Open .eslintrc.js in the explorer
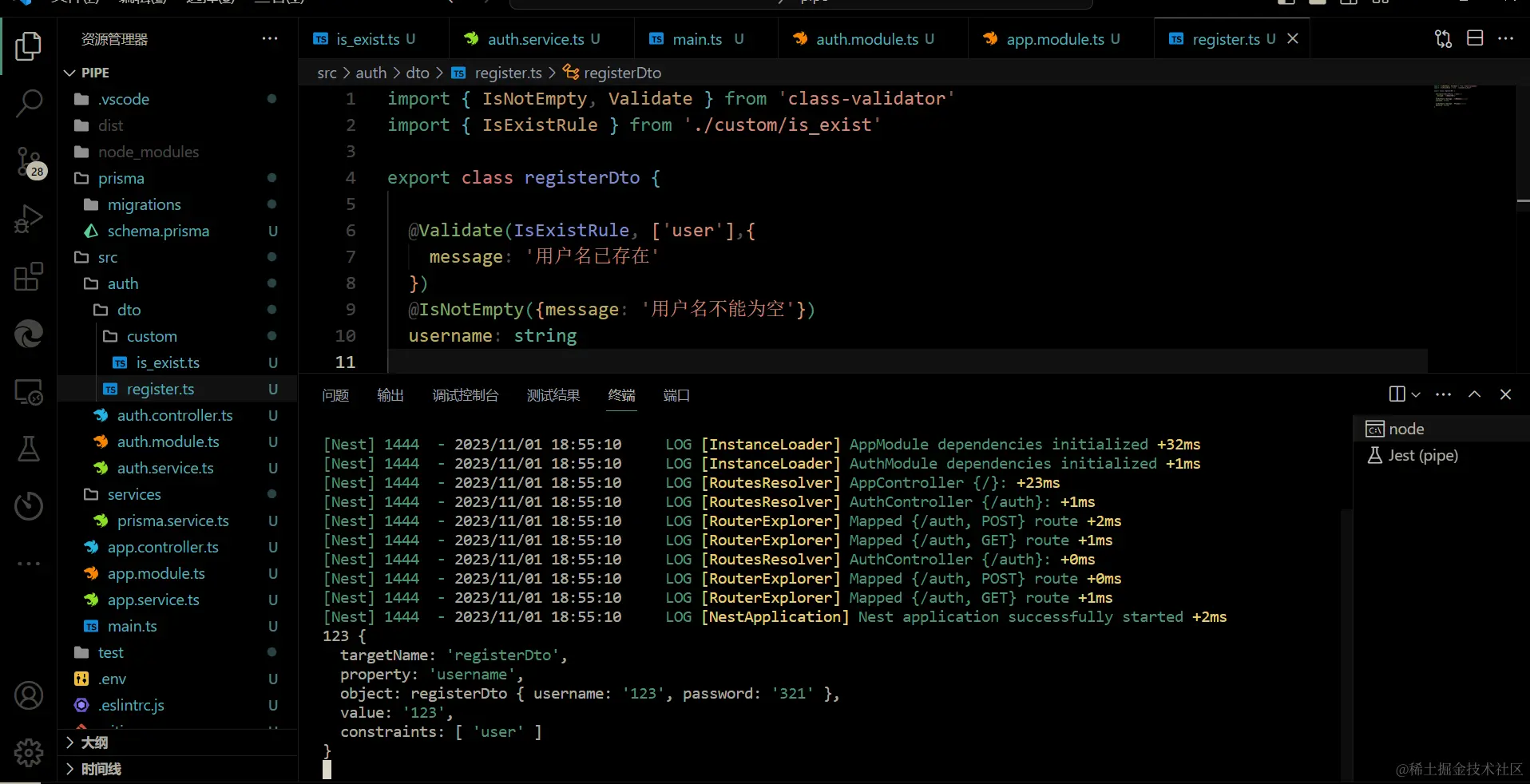The height and width of the screenshot is (784, 1530). pos(178,705)
